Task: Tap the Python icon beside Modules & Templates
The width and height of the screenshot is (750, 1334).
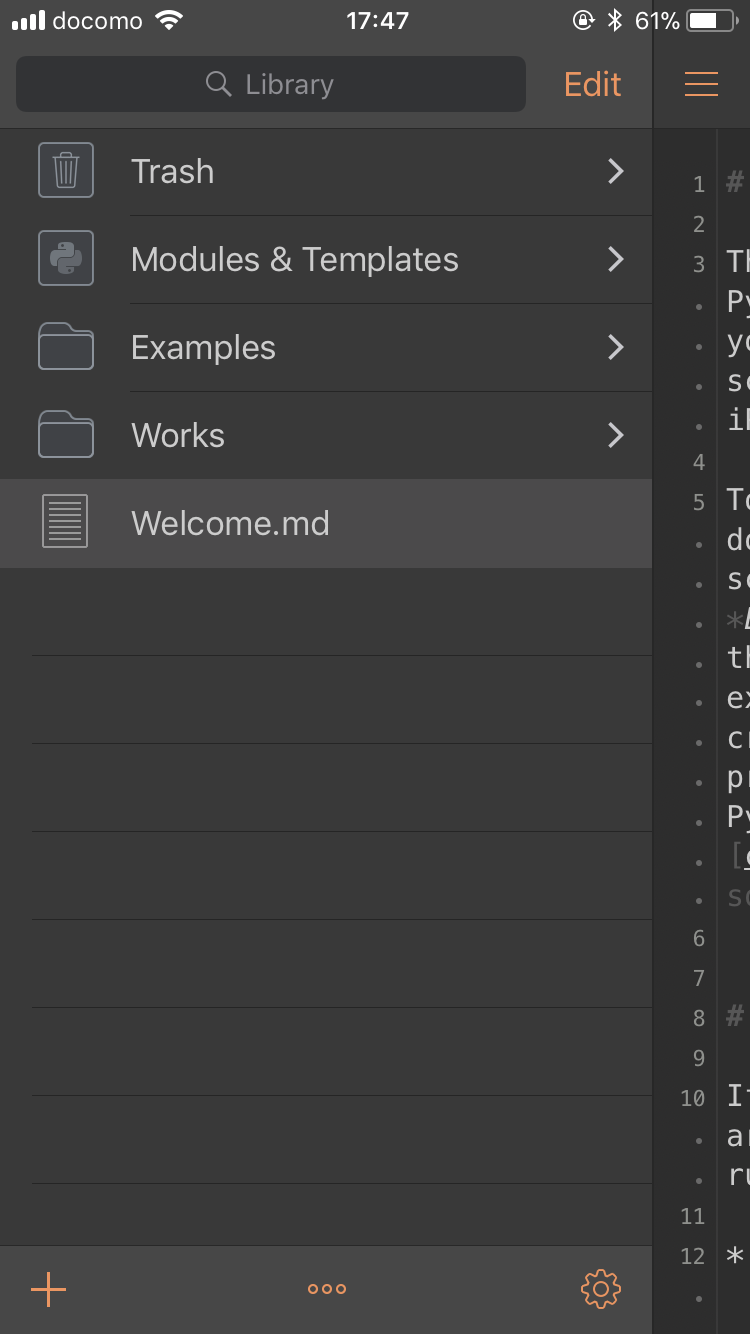Action: pos(65,259)
